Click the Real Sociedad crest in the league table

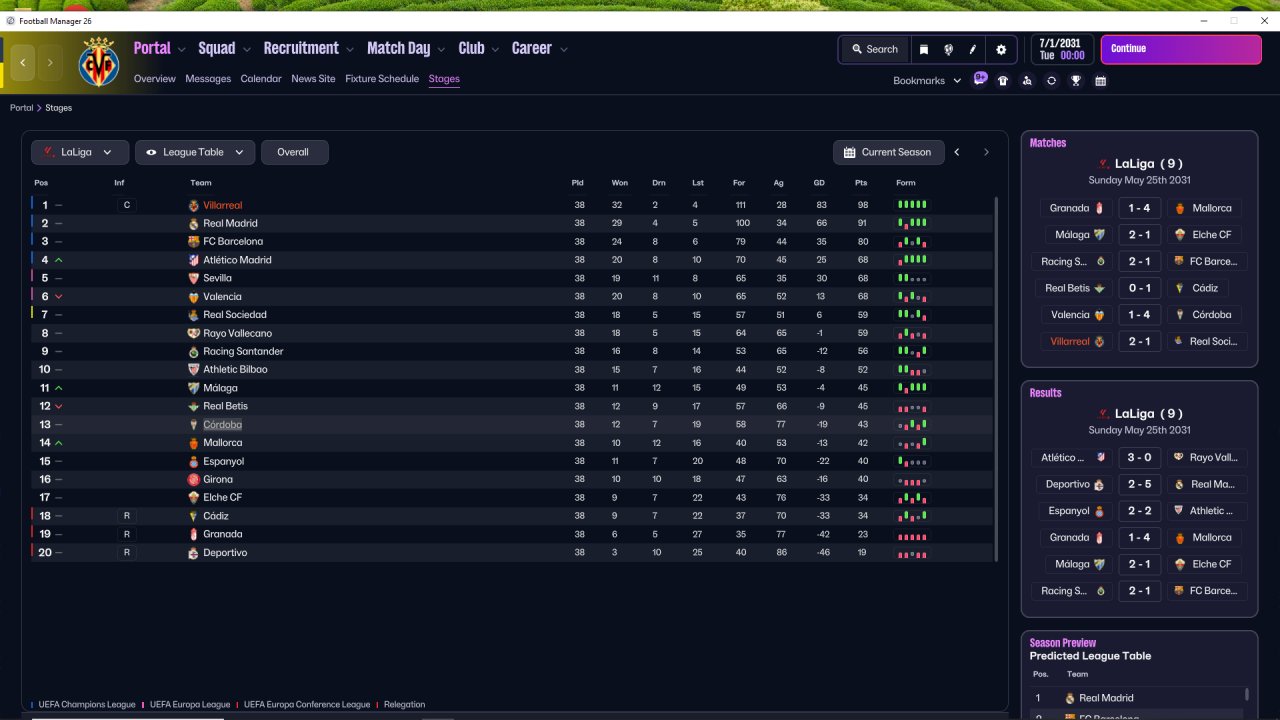(194, 315)
